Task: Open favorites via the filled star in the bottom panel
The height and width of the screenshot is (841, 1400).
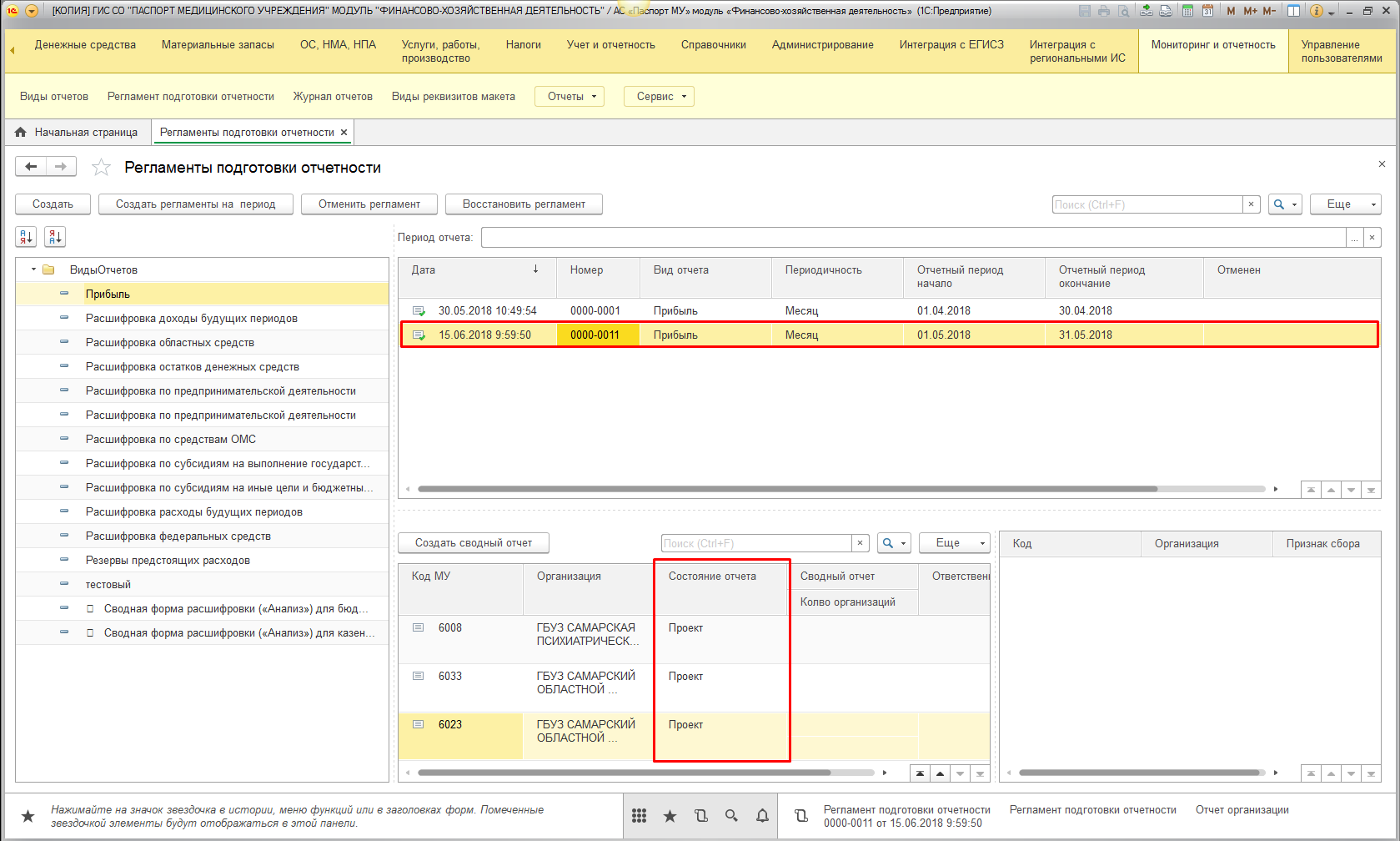Action: point(670,816)
